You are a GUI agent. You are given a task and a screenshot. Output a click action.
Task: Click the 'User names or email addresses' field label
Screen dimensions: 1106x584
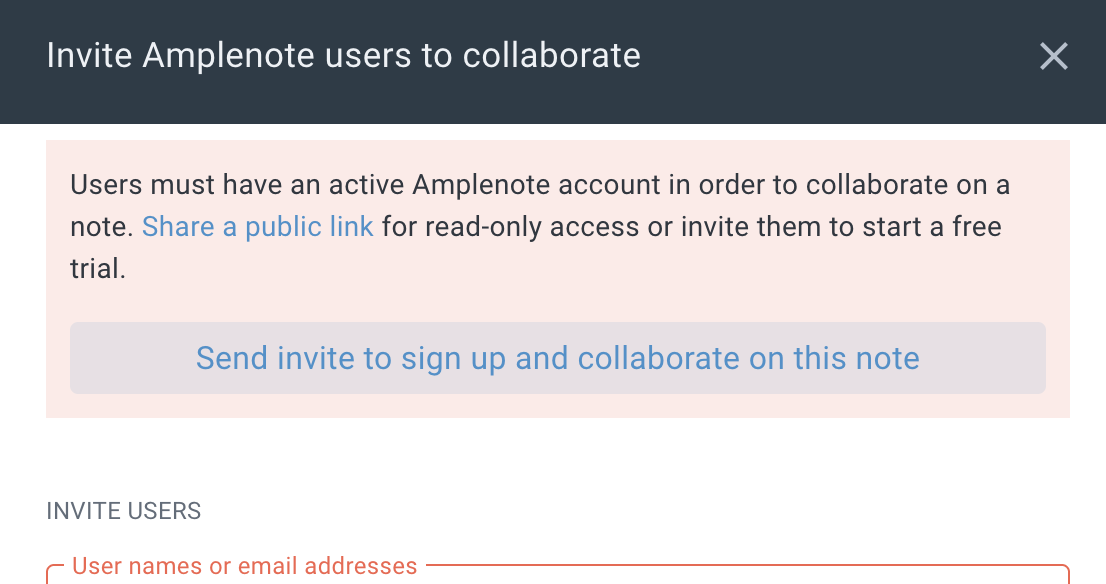click(245, 566)
